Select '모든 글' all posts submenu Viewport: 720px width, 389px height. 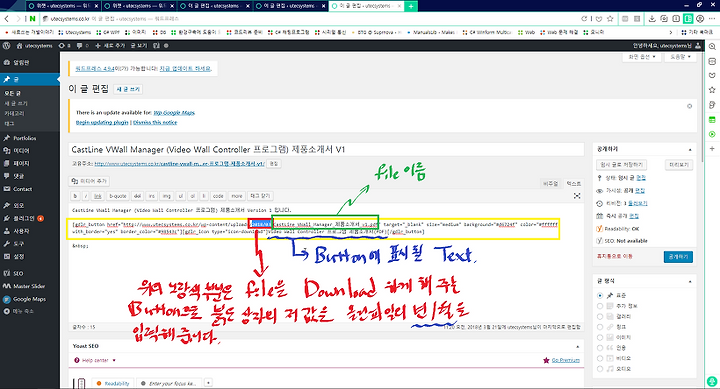click(x=12, y=93)
